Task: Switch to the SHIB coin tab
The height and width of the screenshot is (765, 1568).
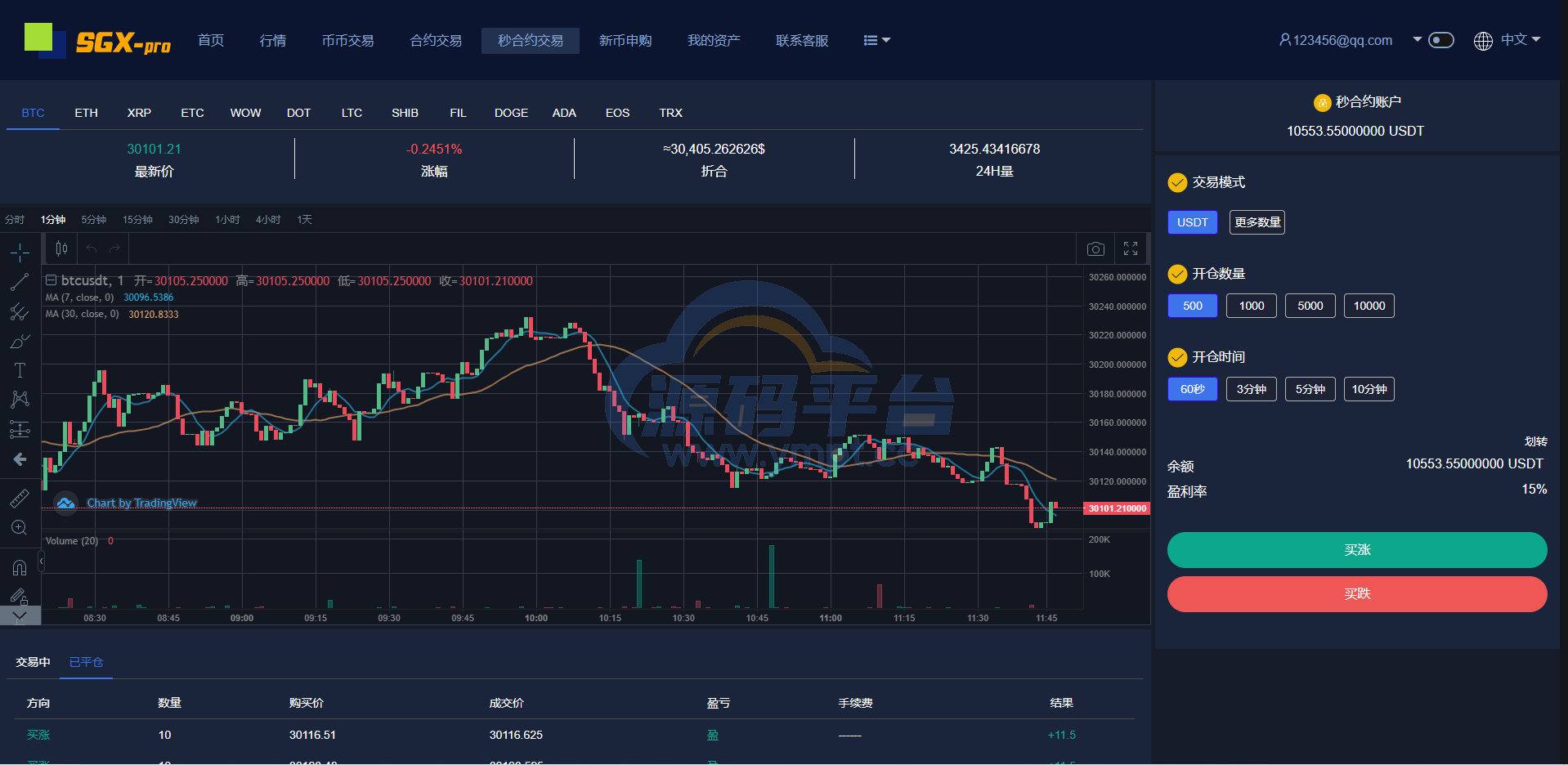Action: pos(405,113)
